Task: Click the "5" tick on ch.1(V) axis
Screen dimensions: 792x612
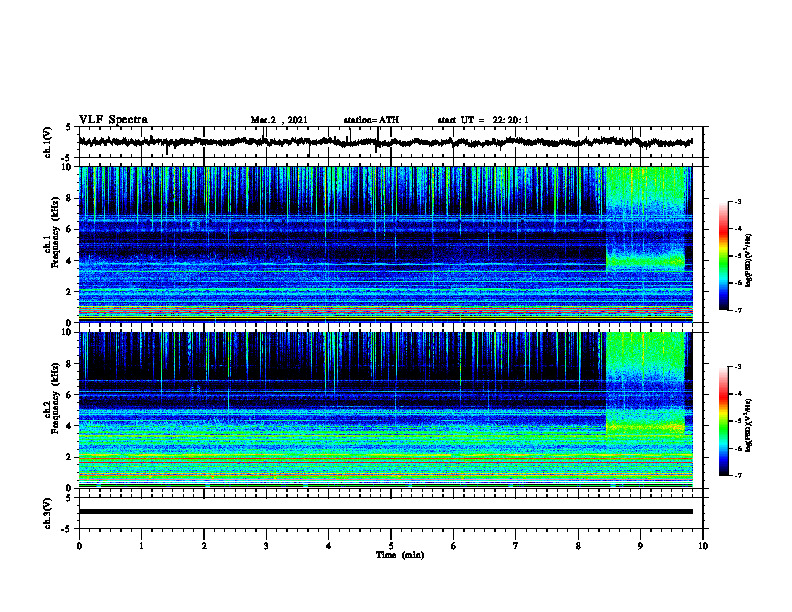Action: (68, 127)
